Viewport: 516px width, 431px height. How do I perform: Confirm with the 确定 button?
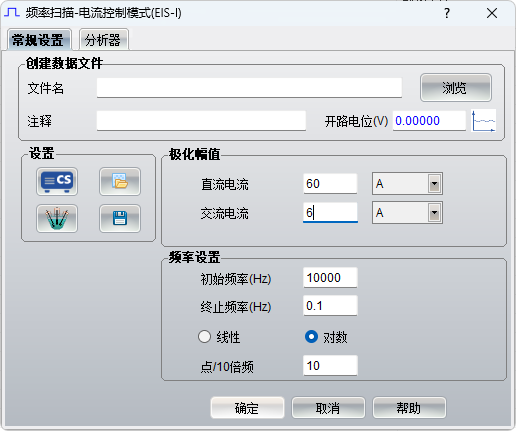[247, 408]
